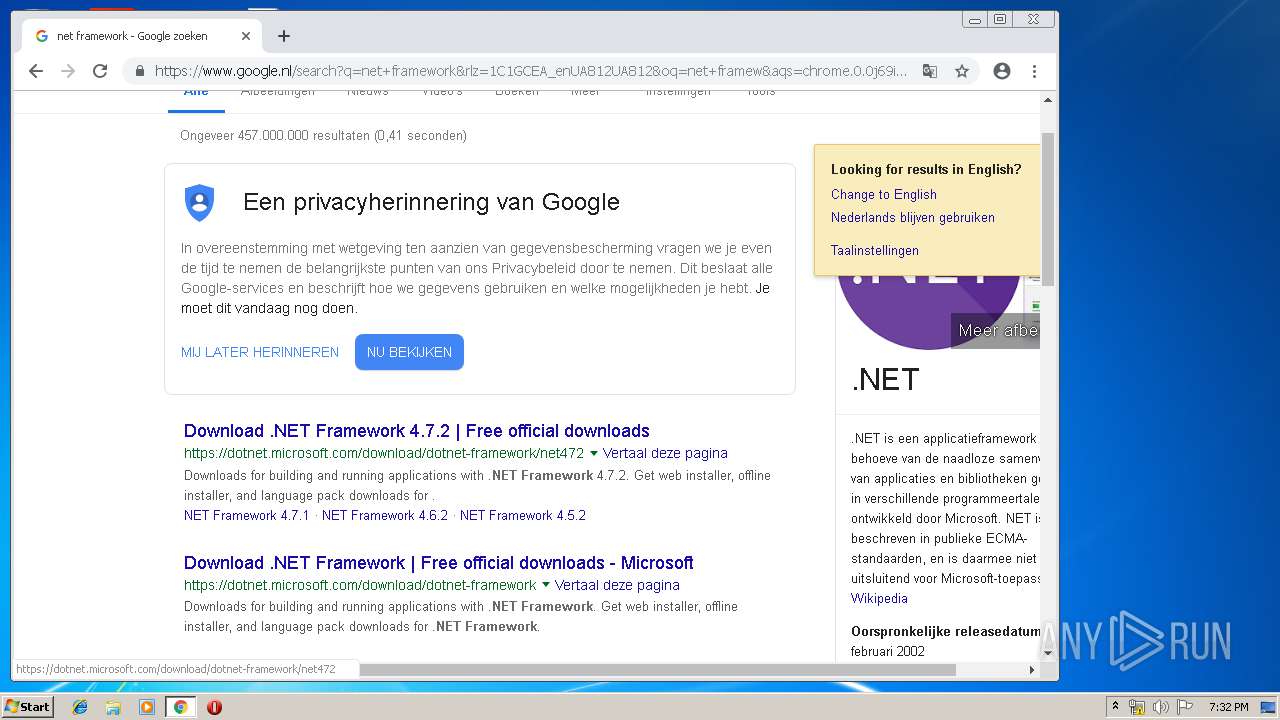Click the scroll down arrow
Viewport: 1280px width, 720px height.
point(1048,653)
